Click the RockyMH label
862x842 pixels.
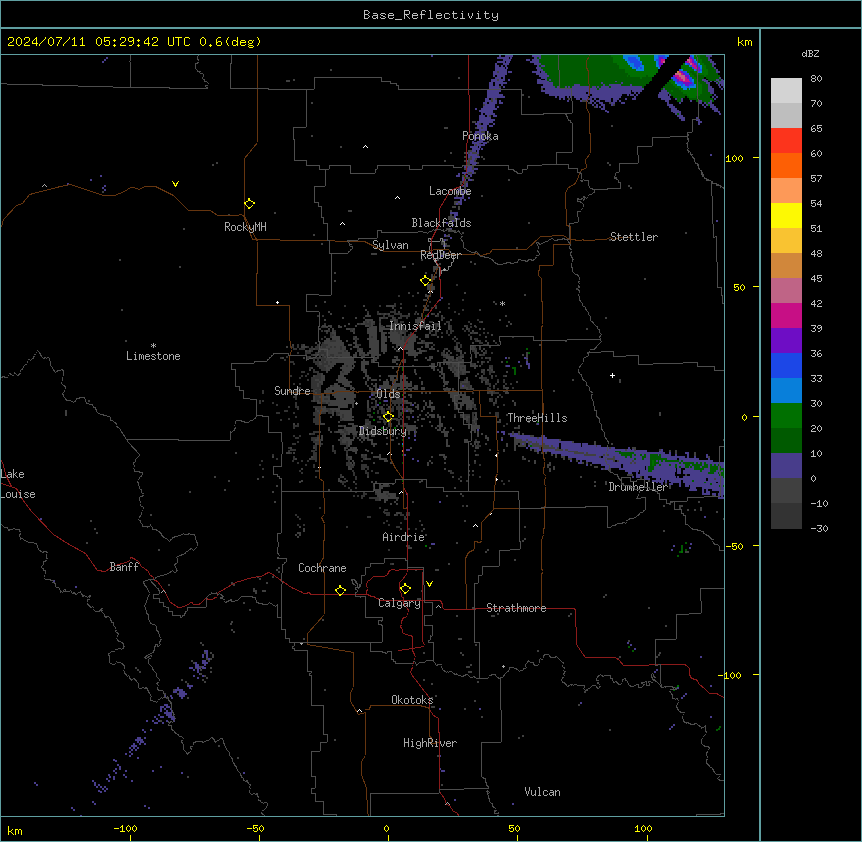tap(245, 227)
